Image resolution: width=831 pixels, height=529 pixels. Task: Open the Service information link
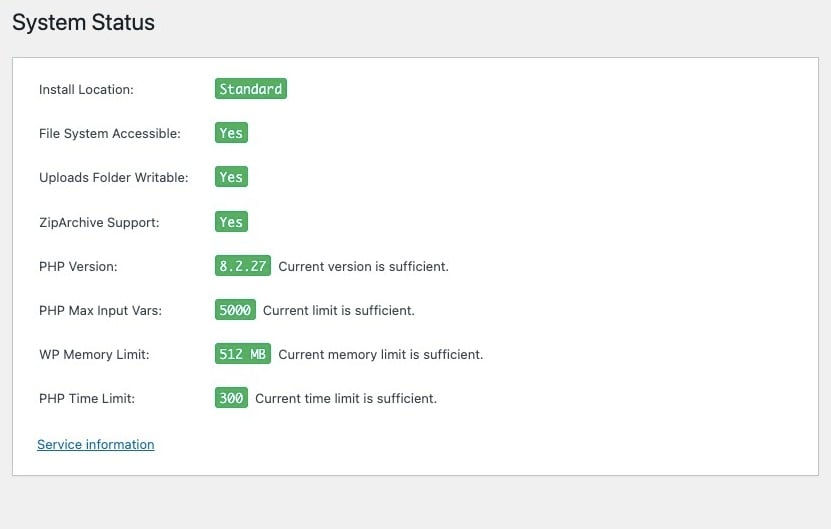pyautogui.click(x=96, y=444)
